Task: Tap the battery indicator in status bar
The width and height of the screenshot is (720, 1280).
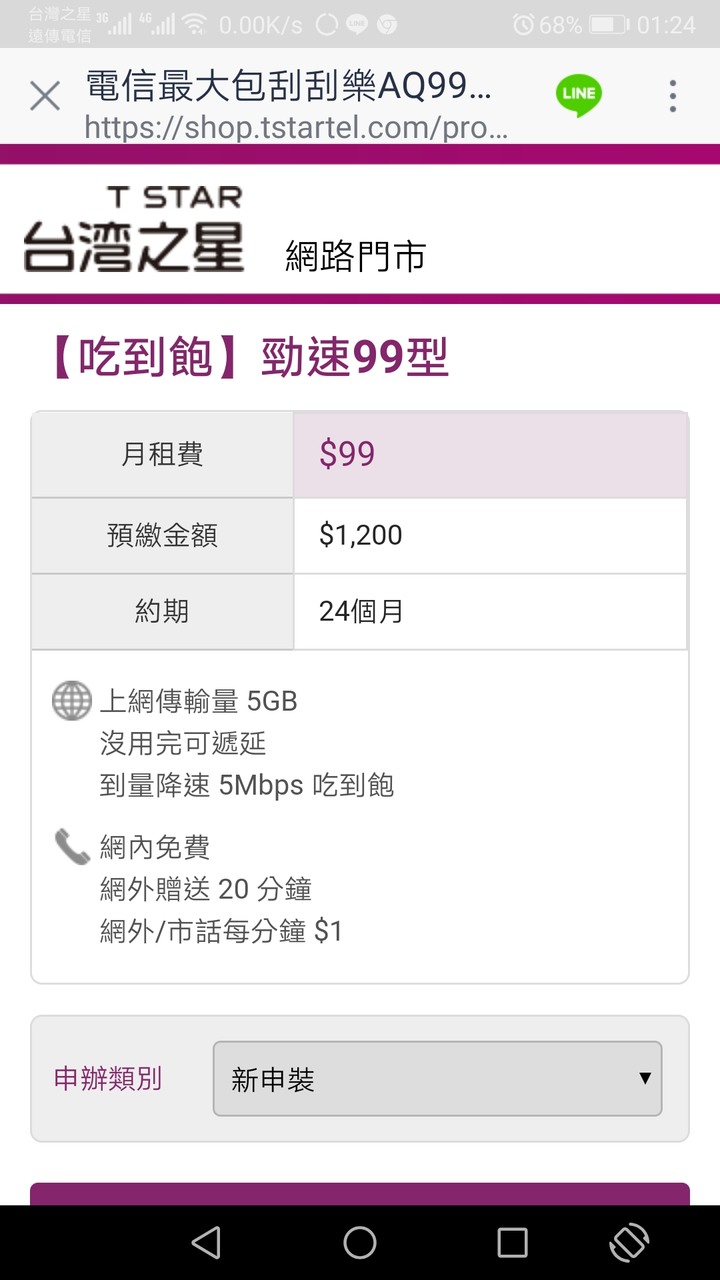Action: (608, 24)
